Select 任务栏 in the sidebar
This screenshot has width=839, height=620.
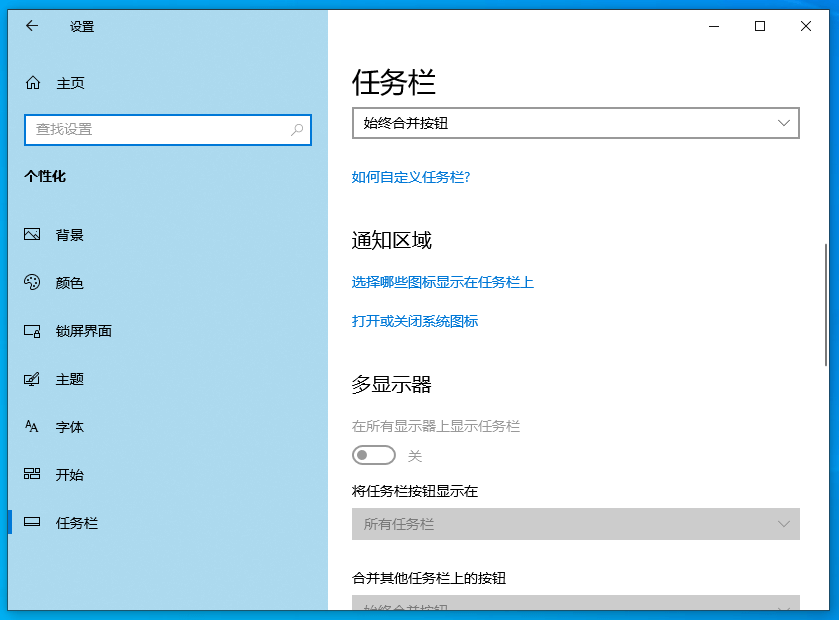click(76, 523)
